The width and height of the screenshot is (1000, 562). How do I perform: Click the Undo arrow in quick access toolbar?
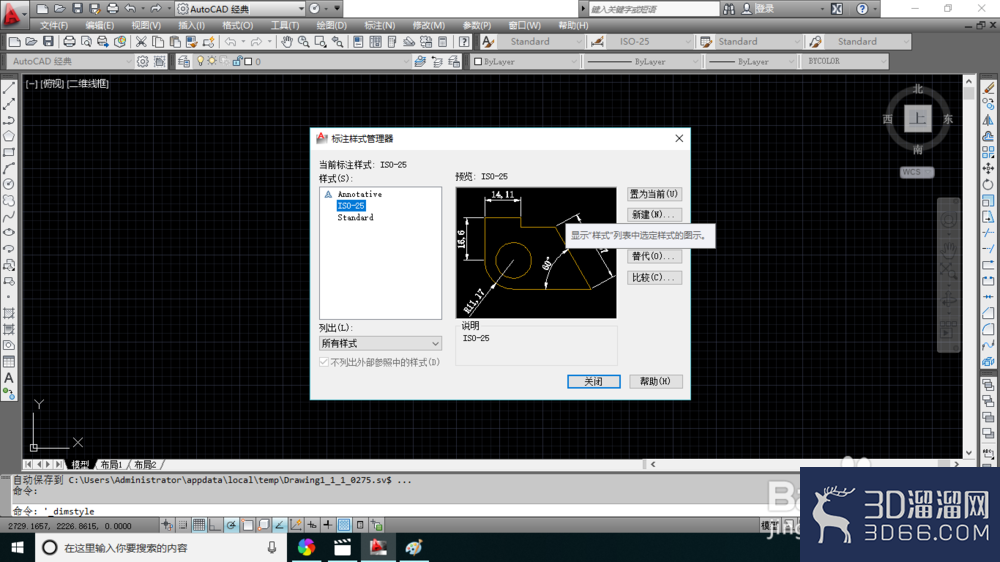point(130,9)
